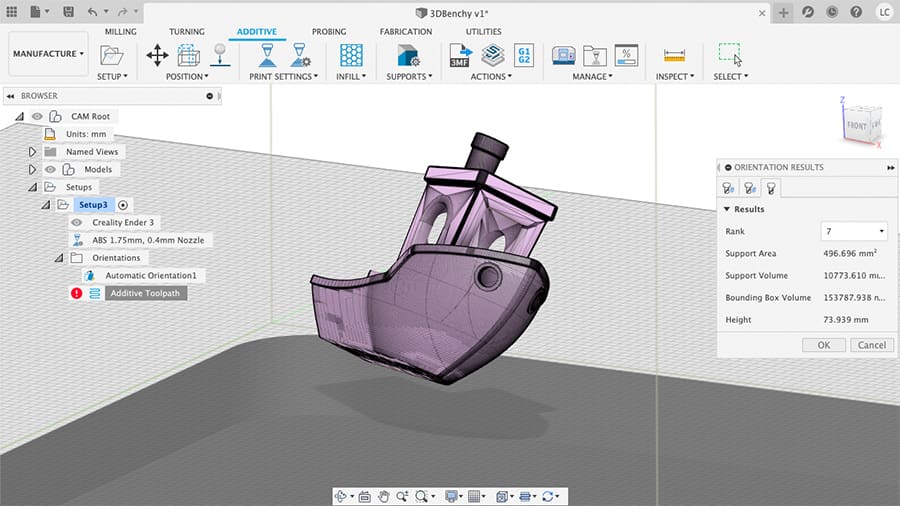Open the Display Settings monitor icon

[451, 496]
